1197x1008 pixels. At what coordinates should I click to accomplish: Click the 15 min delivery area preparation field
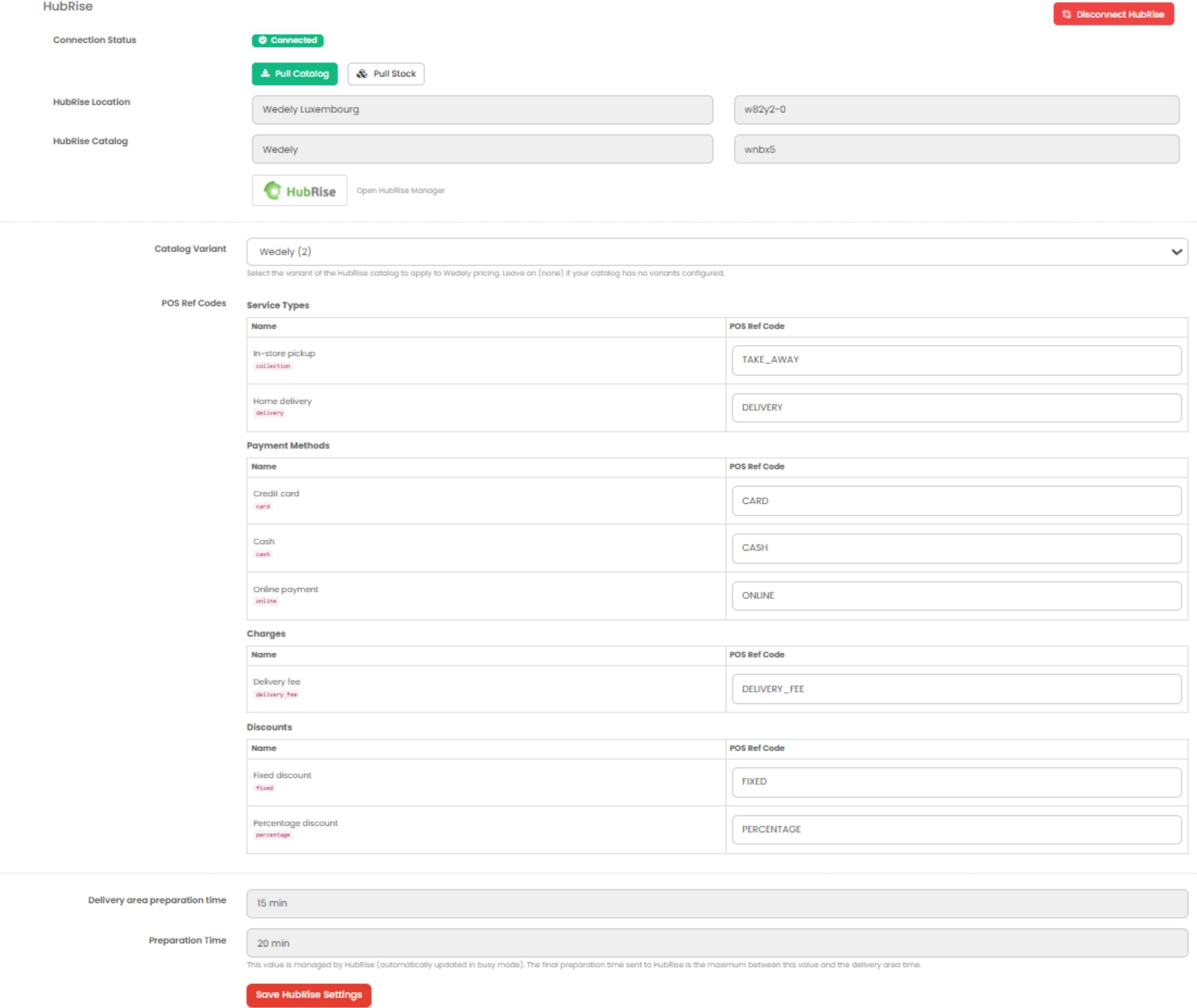717,903
